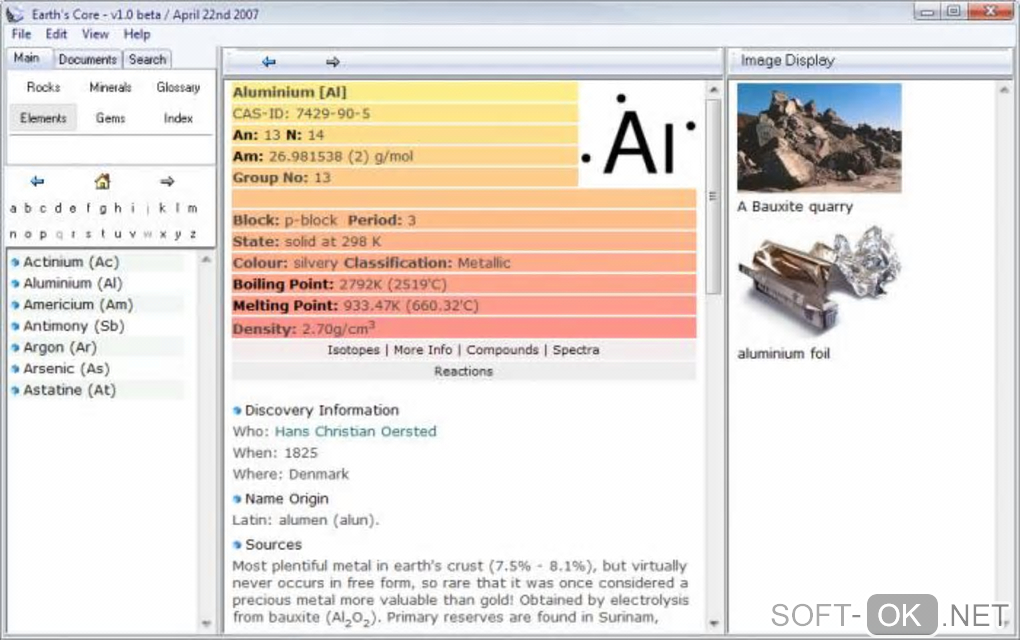The height and width of the screenshot is (640, 1020).
Task: Click the content pane scroll down arrow
Action: [x=714, y=623]
